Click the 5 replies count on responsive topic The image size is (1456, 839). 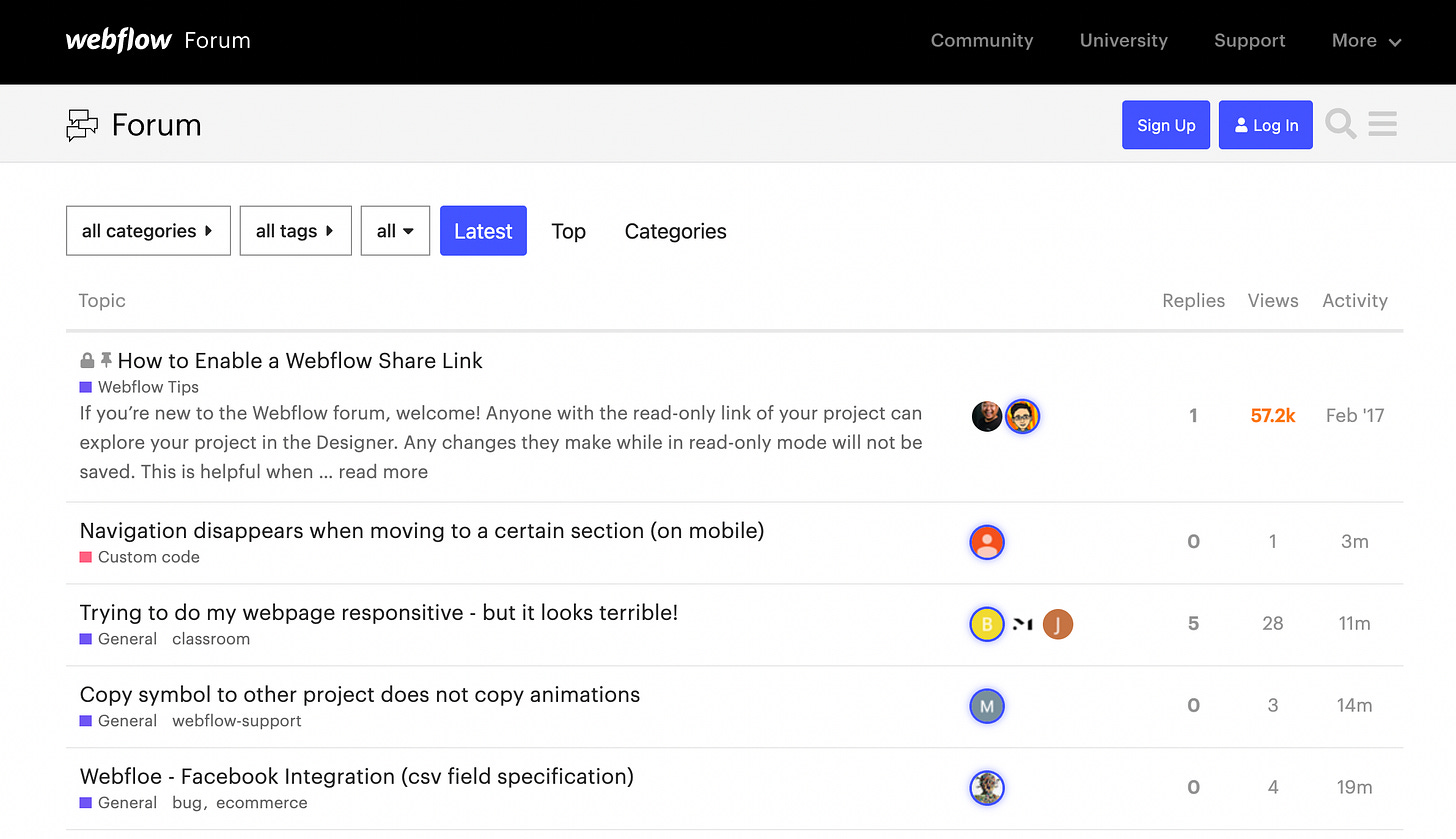pos(1193,624)
